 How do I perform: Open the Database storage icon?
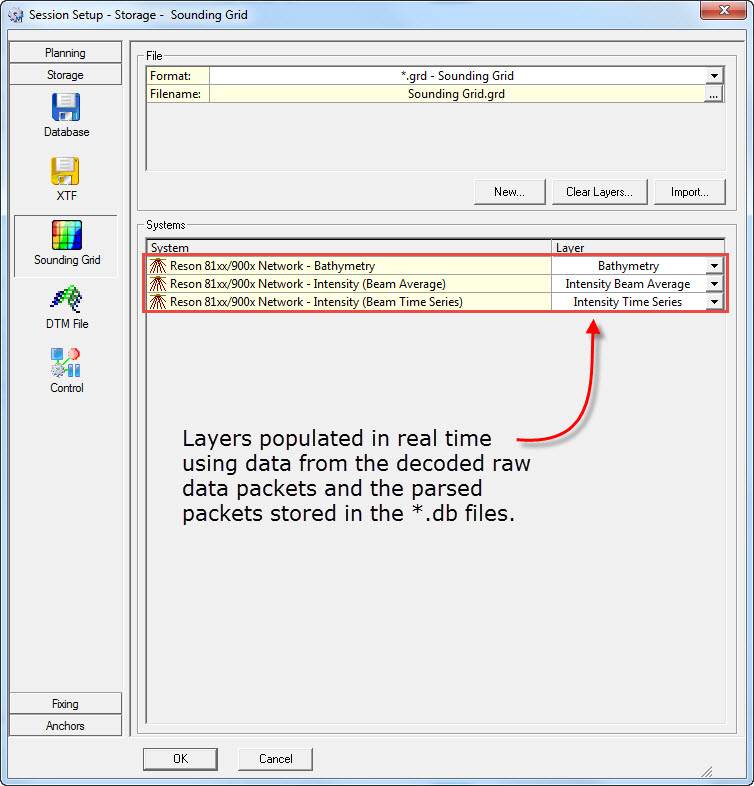66,107
